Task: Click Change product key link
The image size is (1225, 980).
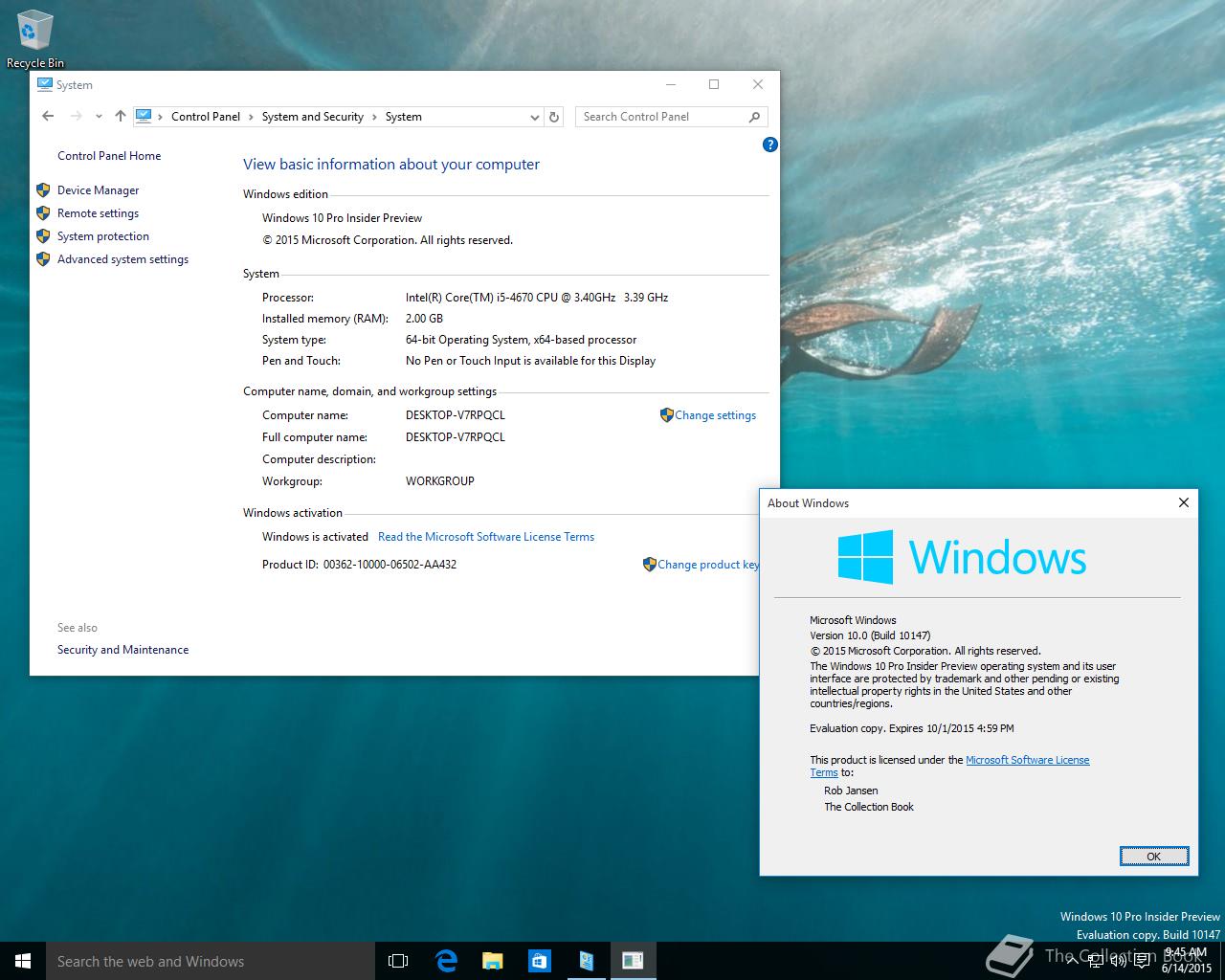Action: pyautogui.click(x=708, y=565)
